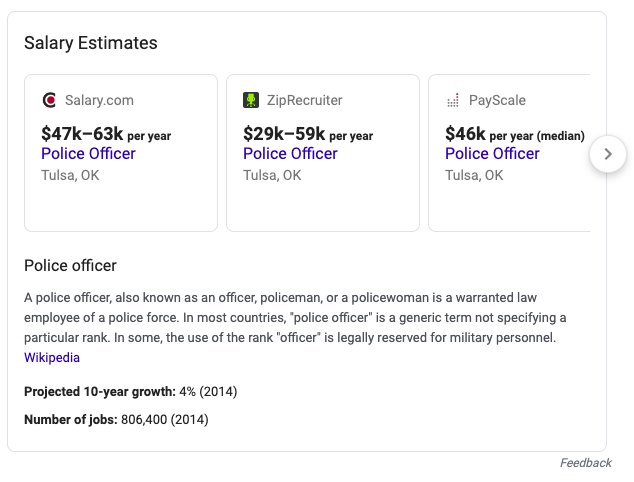634x482 pixels.
Task: Click the PayScale chart logo icon
Action: (x=453, y=100)
